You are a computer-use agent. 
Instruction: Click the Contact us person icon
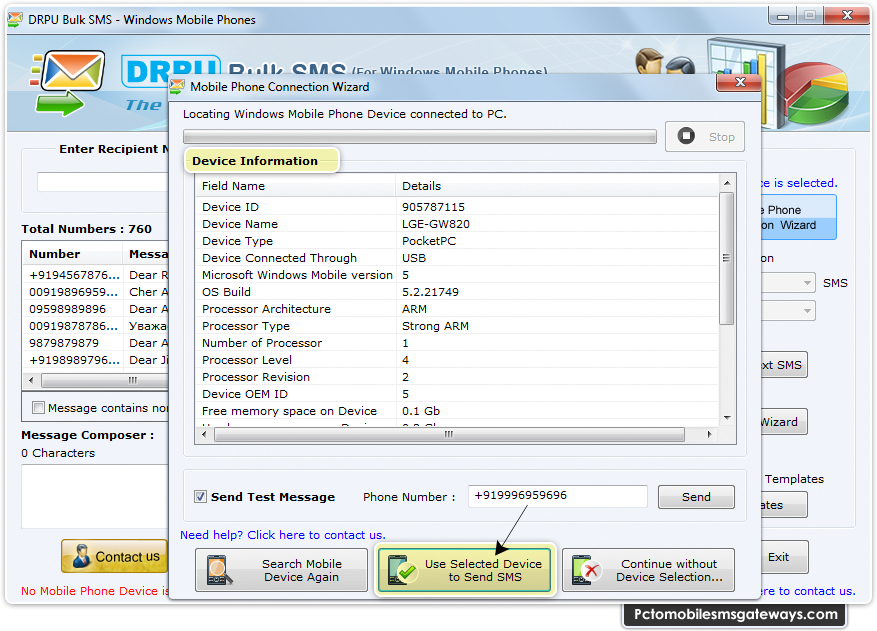[81, 557]
